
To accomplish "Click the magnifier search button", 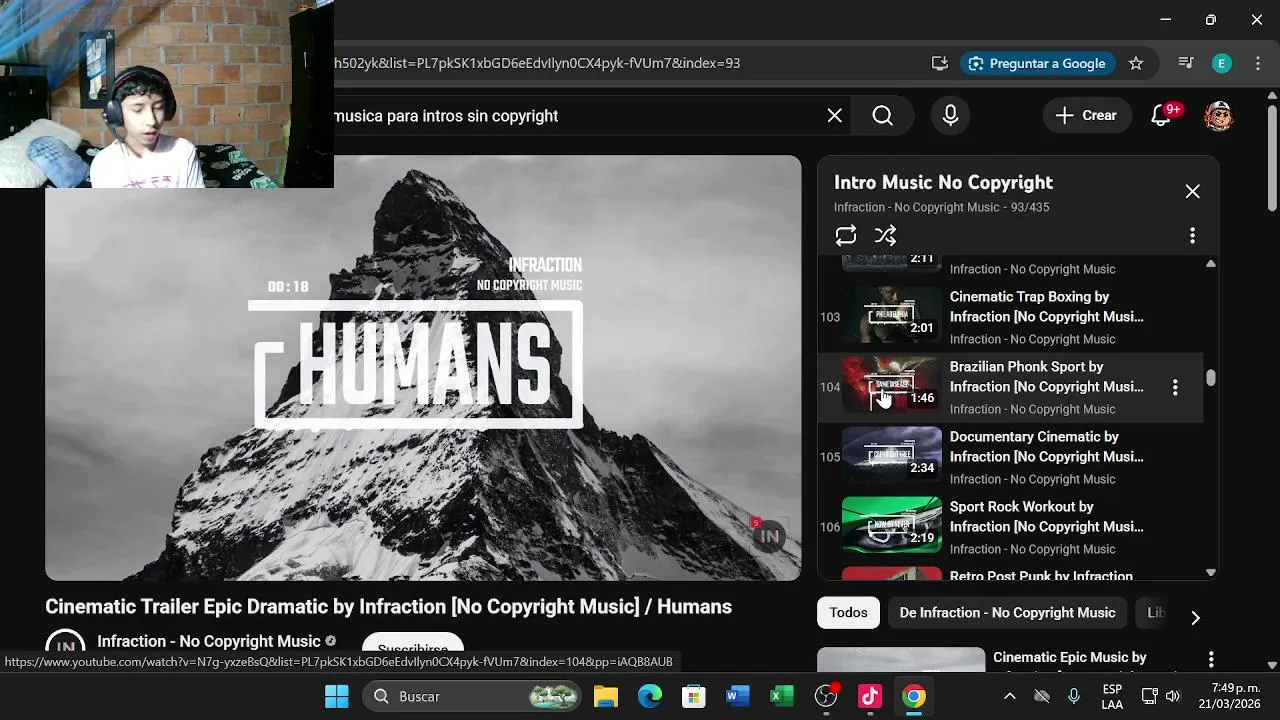I will pos(882,116).
